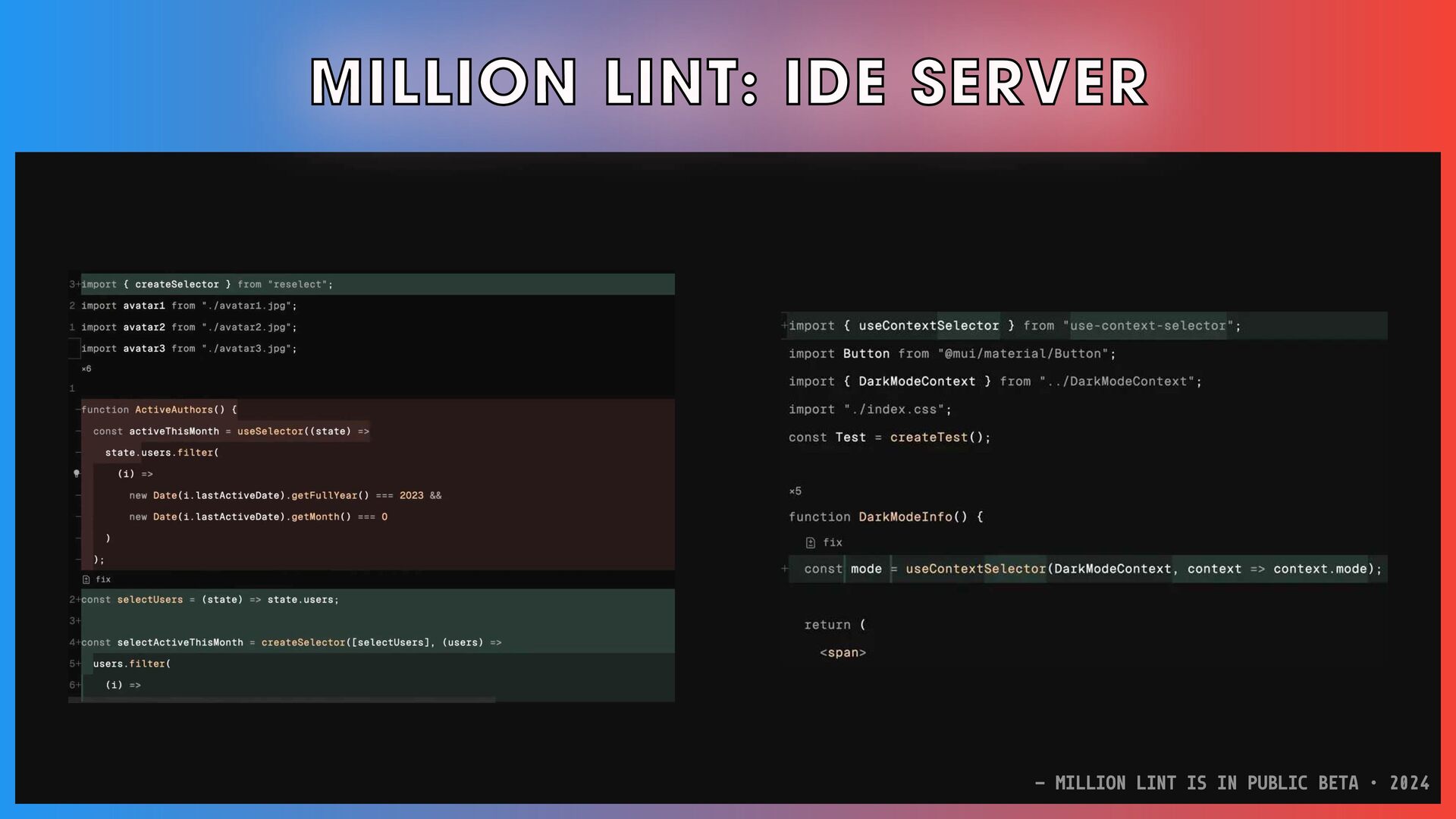Click the selectUsers constant name
1456x819 pixels.
[x=150, y=600]
